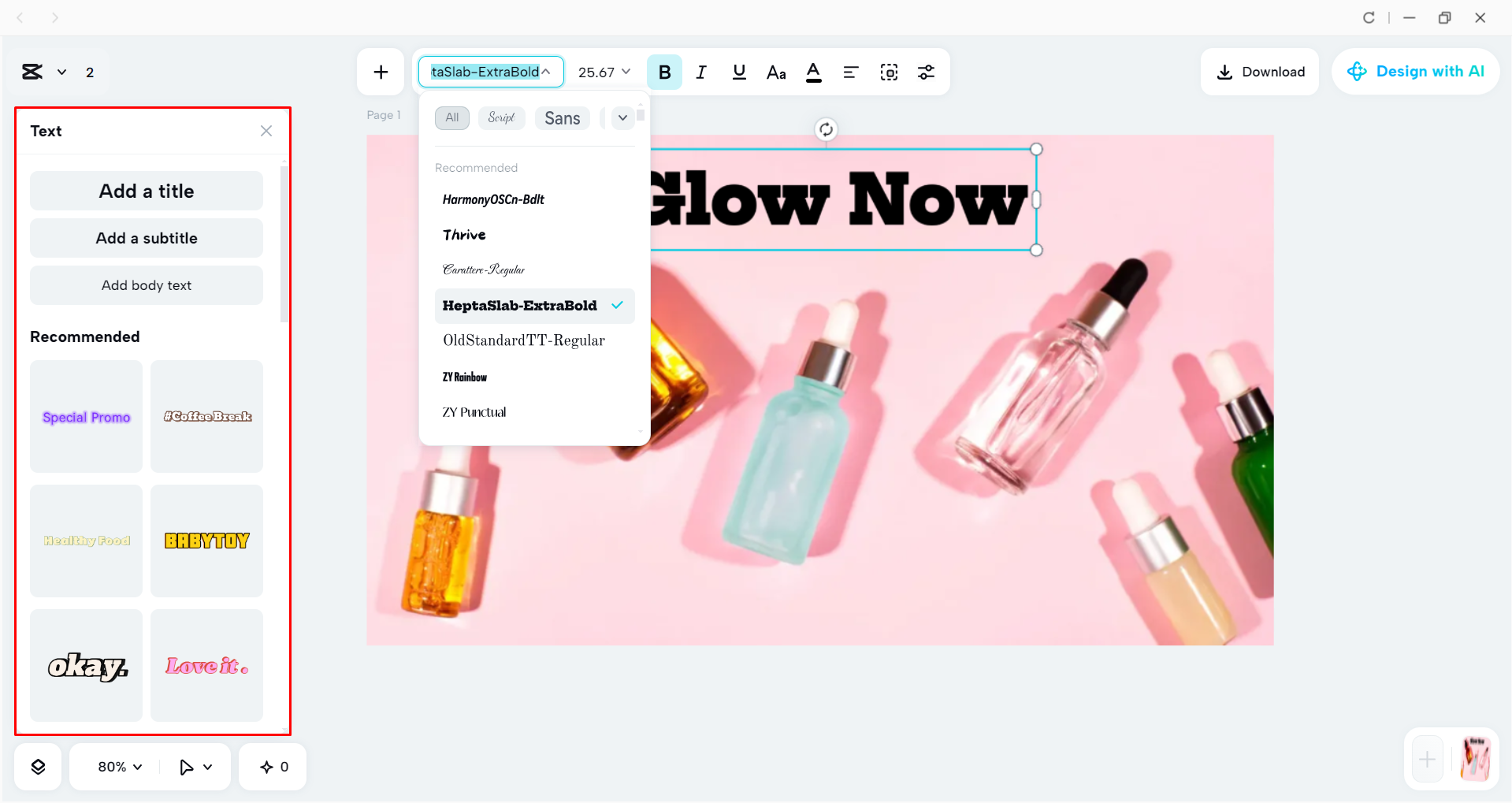The height and width of the screenshot is (803, 1512).
Task: Open the Layers icon at bottom left
Action: tap(37, 765)
